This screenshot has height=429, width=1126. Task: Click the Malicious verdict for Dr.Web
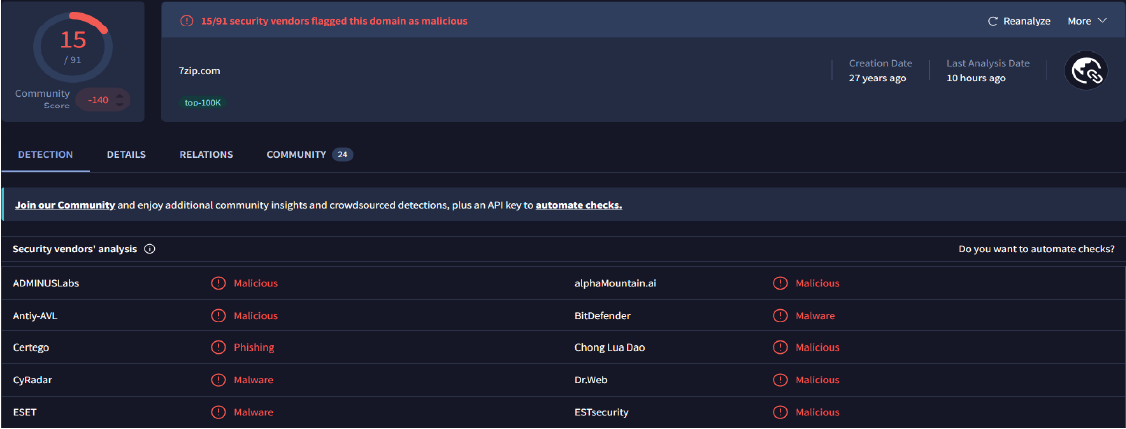817,379
